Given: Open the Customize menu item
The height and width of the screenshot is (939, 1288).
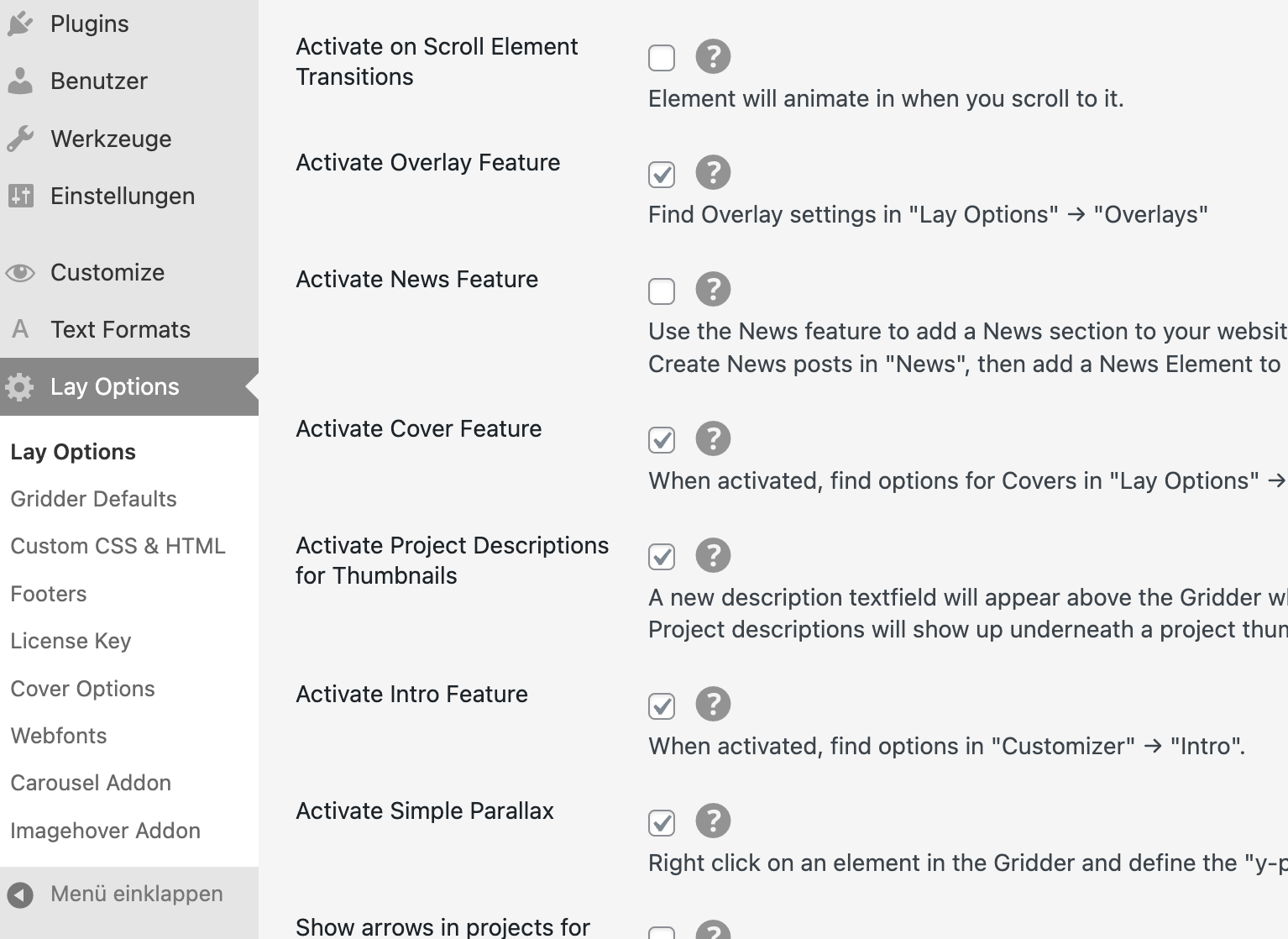Looking at the screenshot, I should tap(107, 273).
